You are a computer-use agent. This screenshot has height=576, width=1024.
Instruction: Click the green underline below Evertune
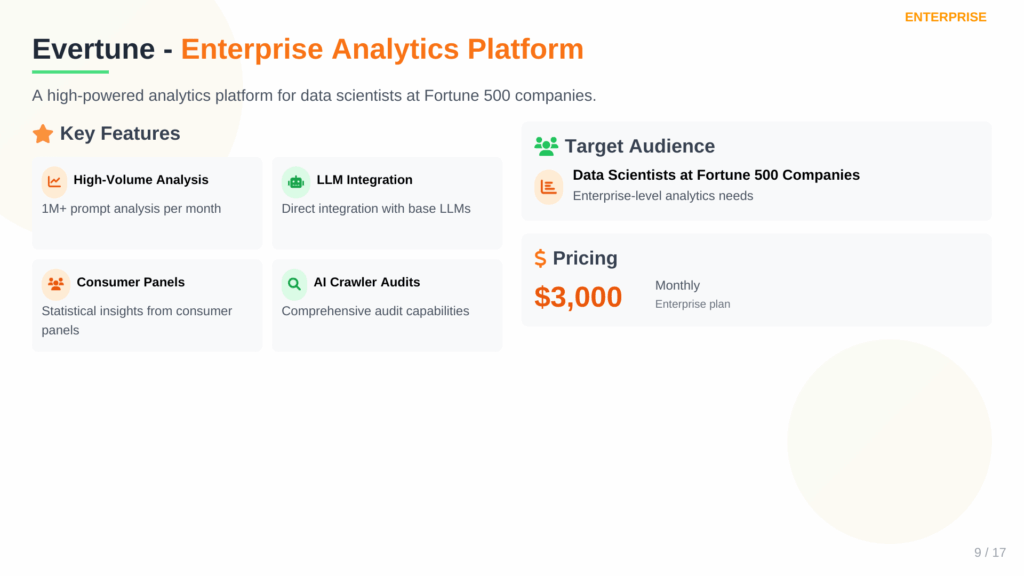tap(70, 72)
